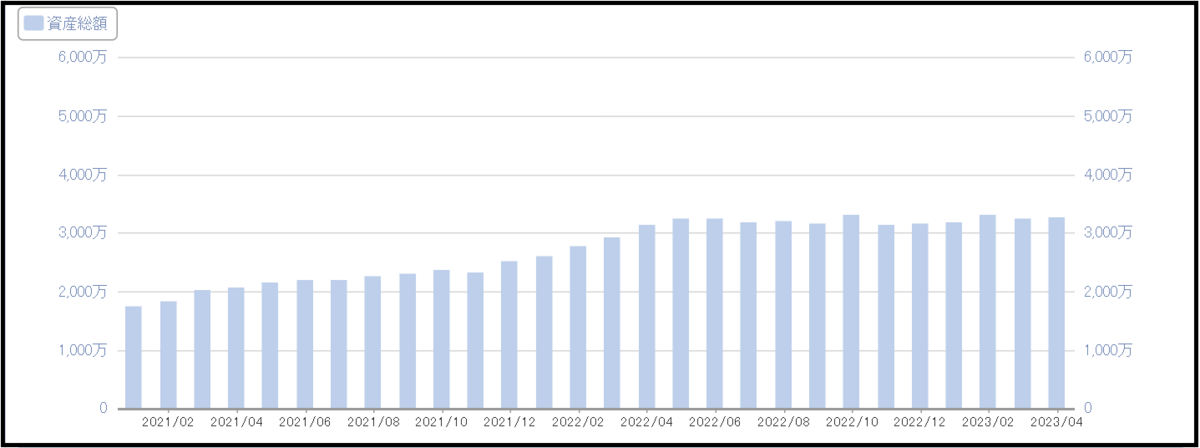1200x448 pixels.
Task: Select the bar for 2022/09
Action: (817, 316)
